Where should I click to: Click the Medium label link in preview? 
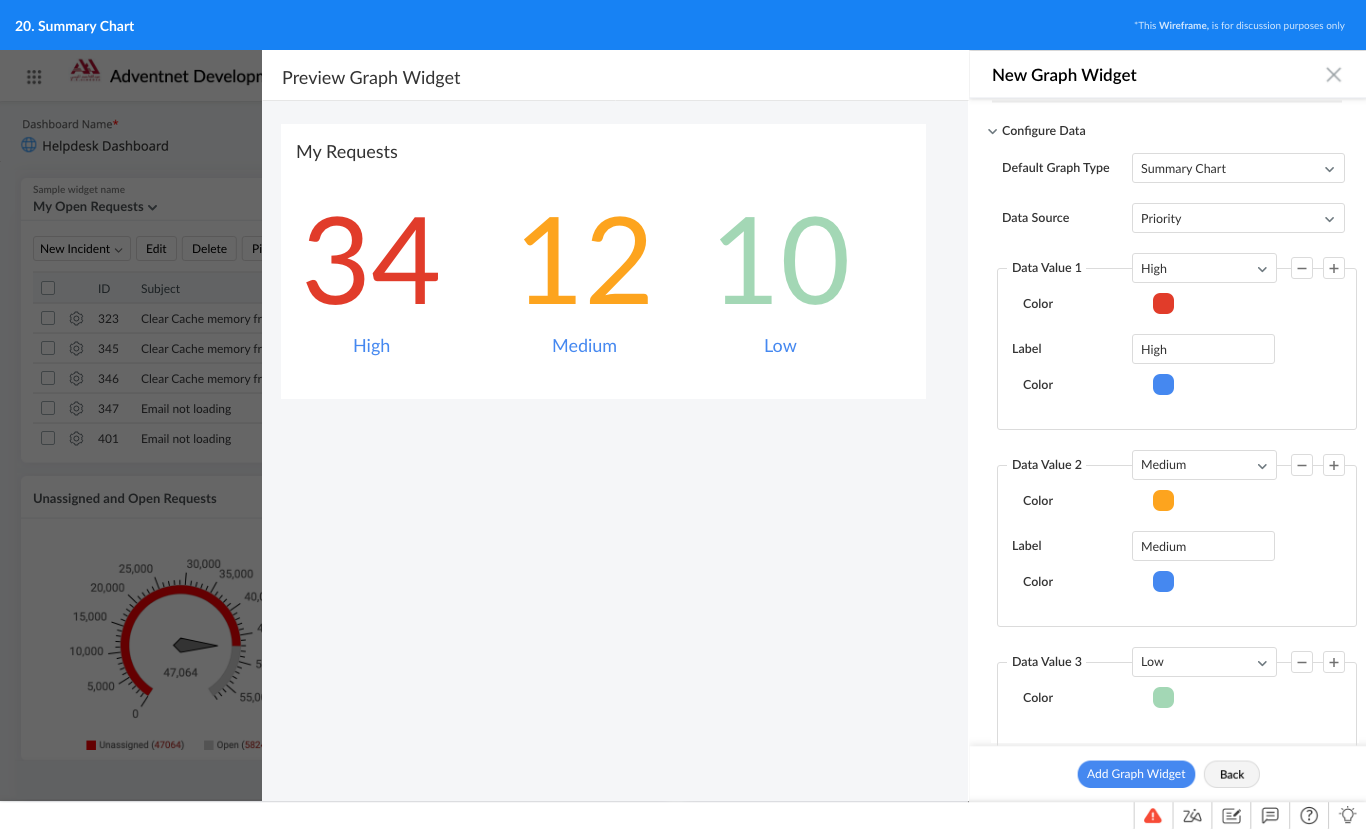(x=584, y=346)
